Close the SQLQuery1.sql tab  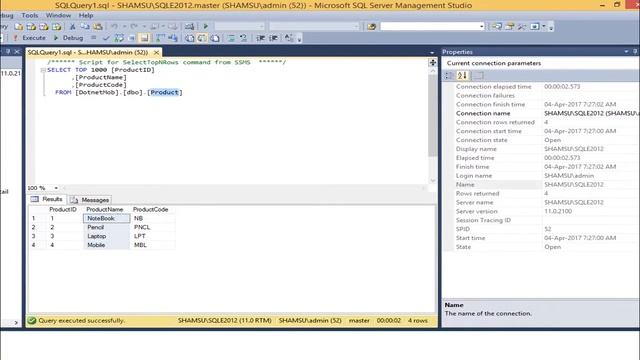pyautogui.click(x=156, y=53)
